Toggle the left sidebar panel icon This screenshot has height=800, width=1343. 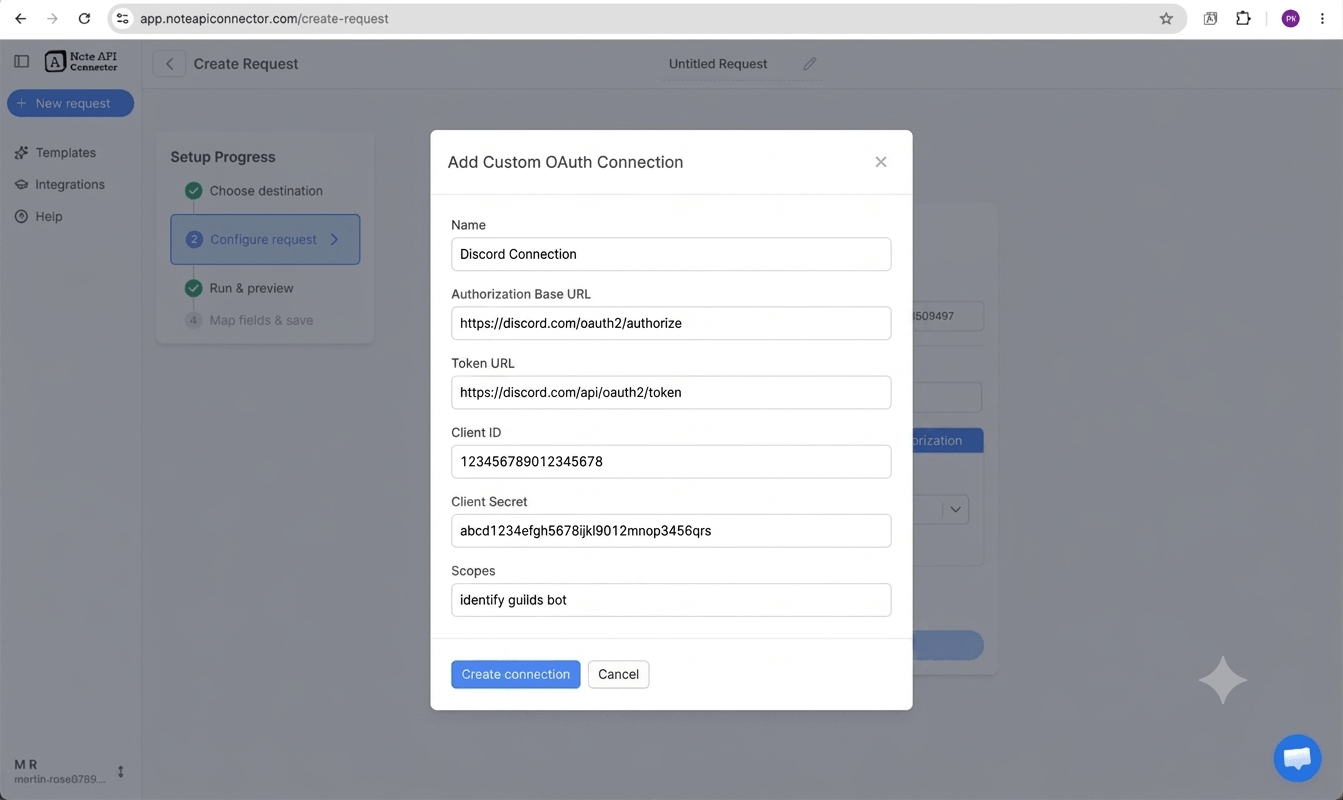[x=21, y=62]
